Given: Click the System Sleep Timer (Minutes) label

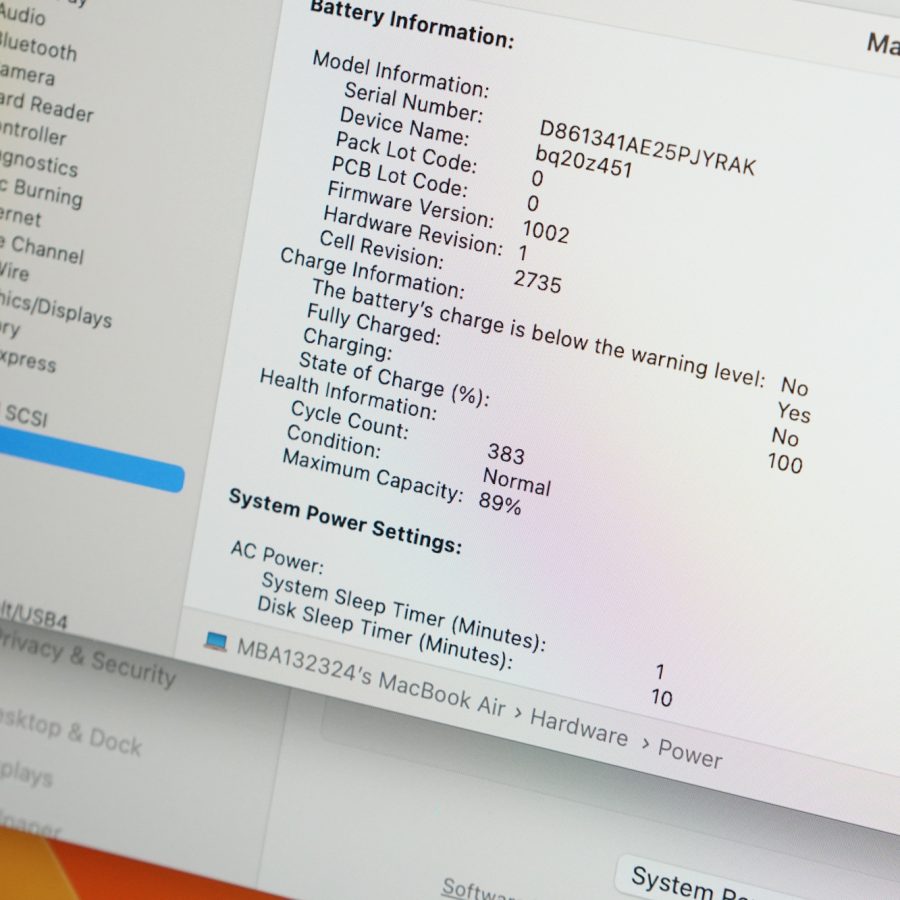Looking at the screenshot, I should pos(404,612).
